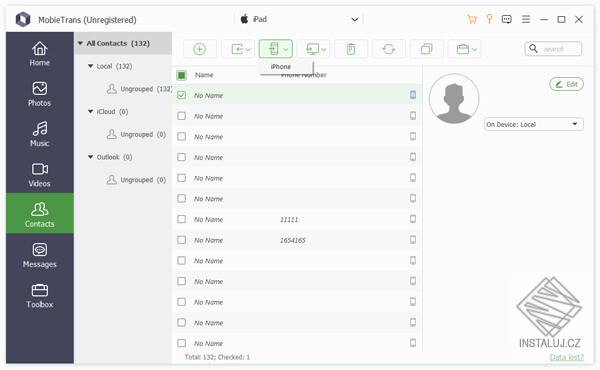Click the orange register key icon
Image resolution: width=600 pixels, height=370 pixels.
489,19
